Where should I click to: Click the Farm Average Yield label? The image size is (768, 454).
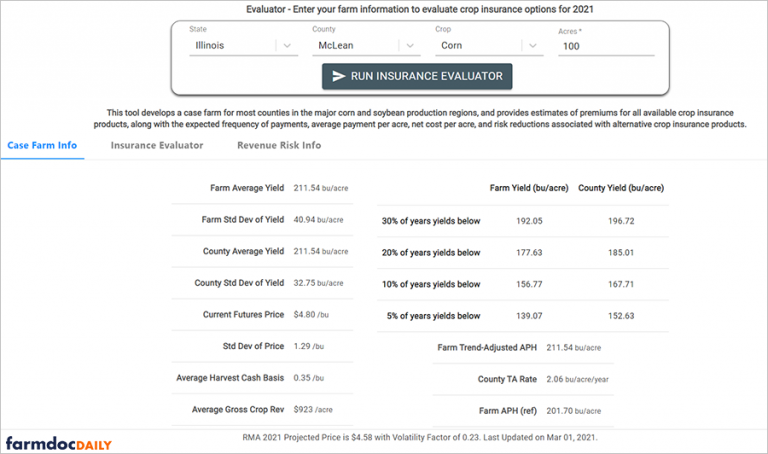tap(247, 188)
